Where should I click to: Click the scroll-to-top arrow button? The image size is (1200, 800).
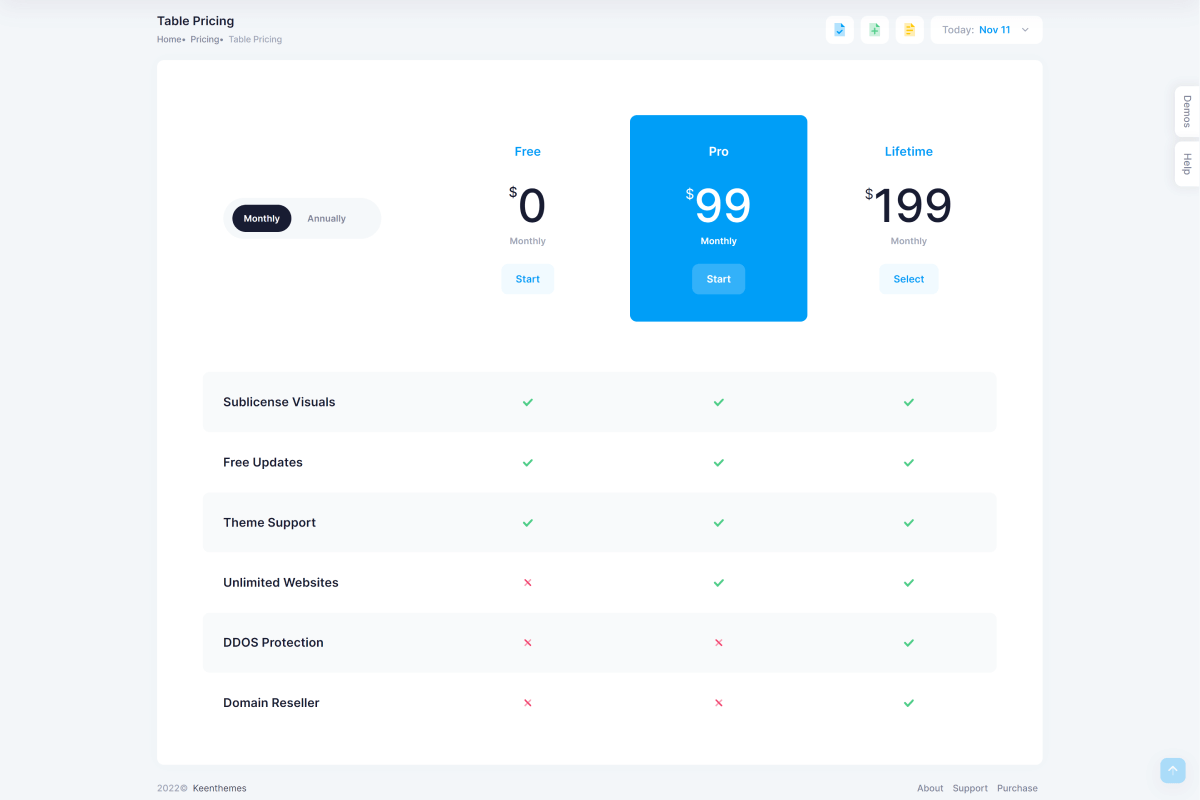pyautogui.click(x=1172, y=770)
